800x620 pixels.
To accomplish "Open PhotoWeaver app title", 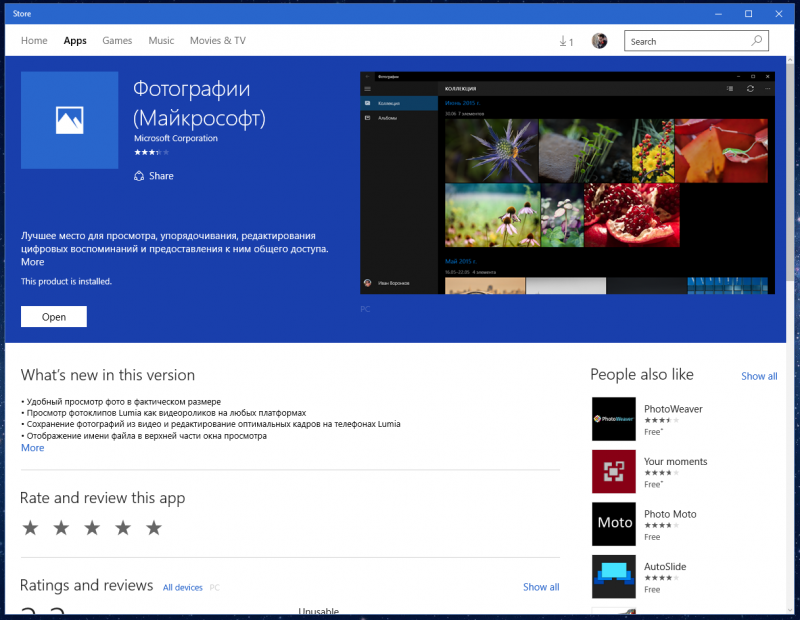I will 673,409.
